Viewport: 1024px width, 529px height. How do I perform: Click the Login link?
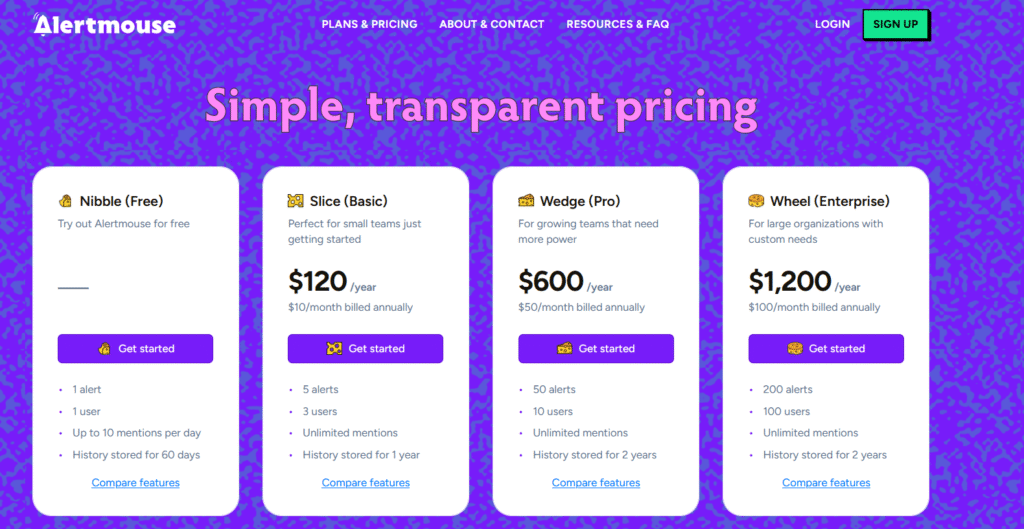[832, 24]
